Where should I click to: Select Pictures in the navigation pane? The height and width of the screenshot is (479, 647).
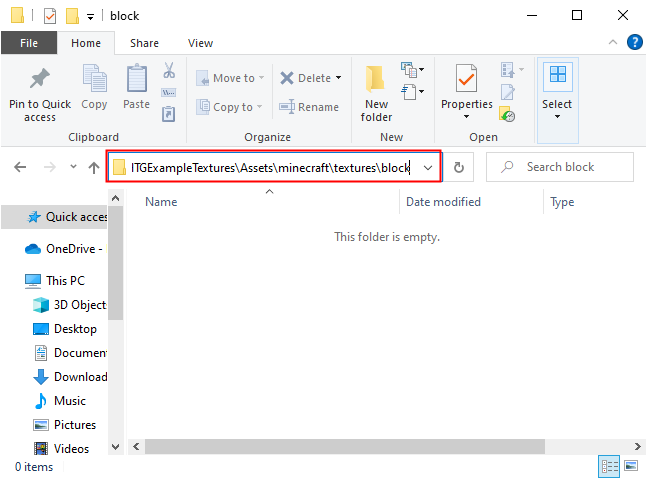[75, 425]
